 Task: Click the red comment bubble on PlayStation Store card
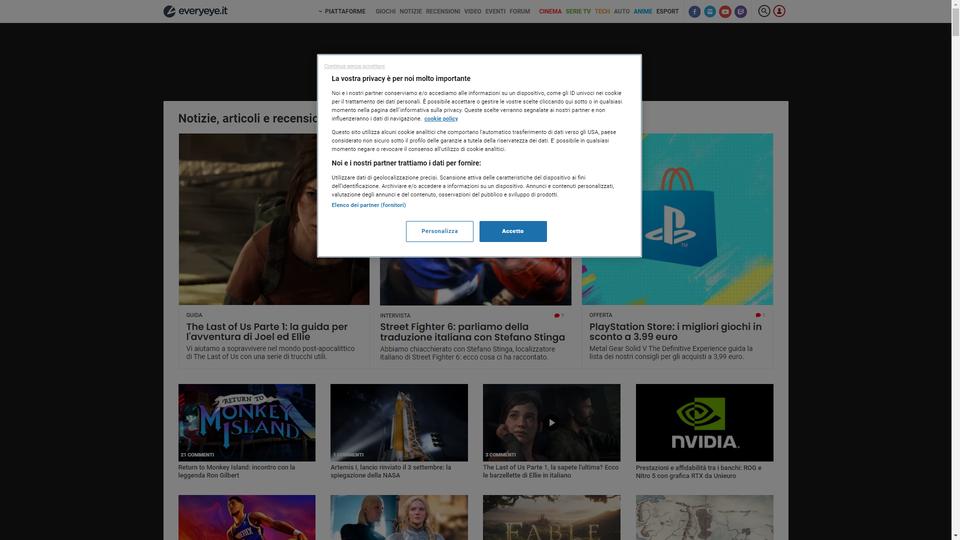pyautogui.click(x=758, y=315)
